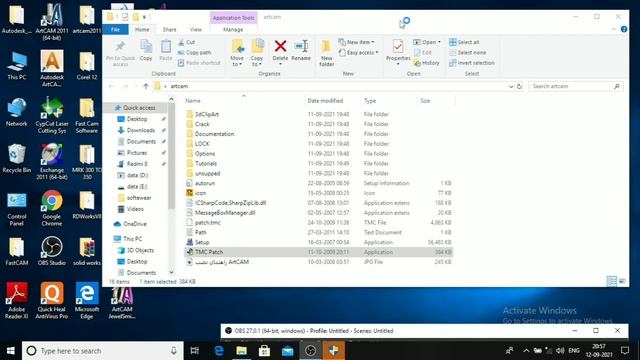This screenshot has width=640, height=360.
Task: Open New item dropdown
Action: tap(356, 42)
